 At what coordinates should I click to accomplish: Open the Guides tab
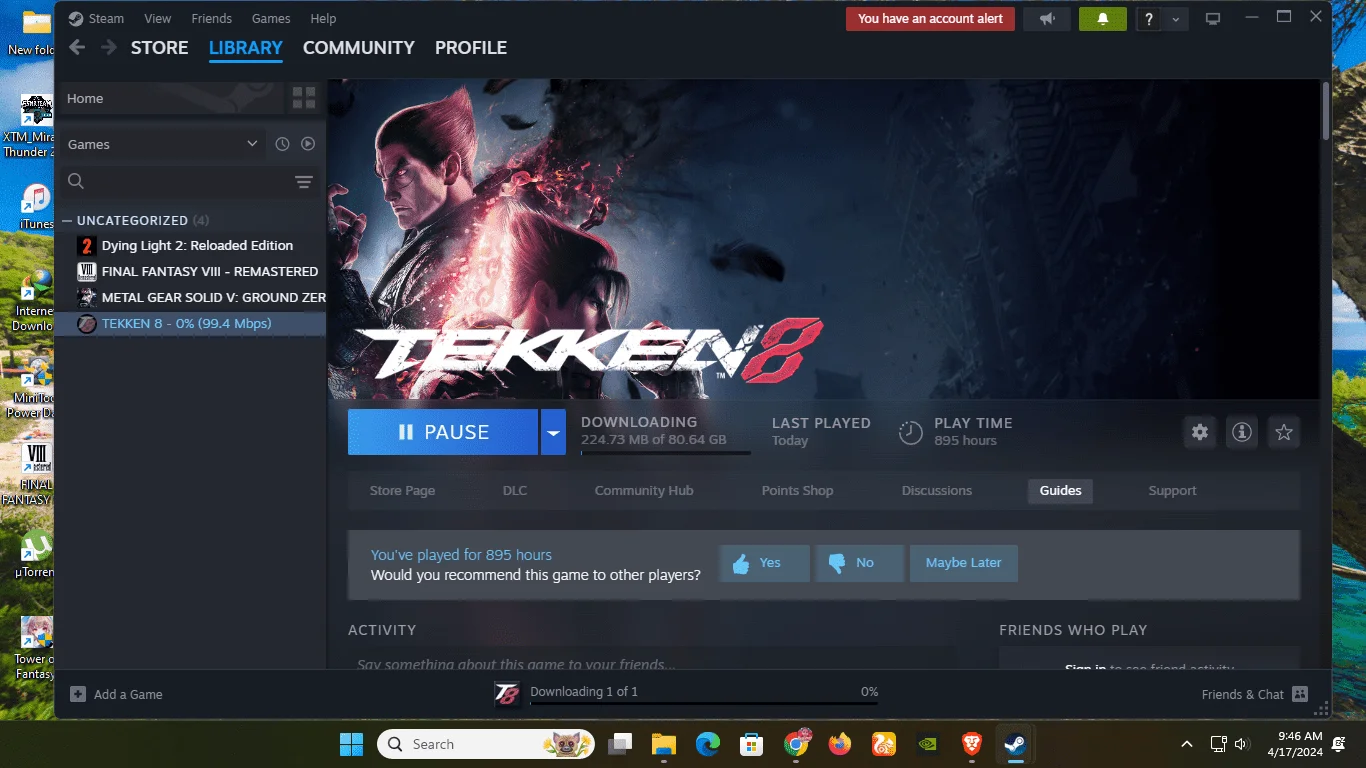pyautogui.click(x=1060, y=491)
